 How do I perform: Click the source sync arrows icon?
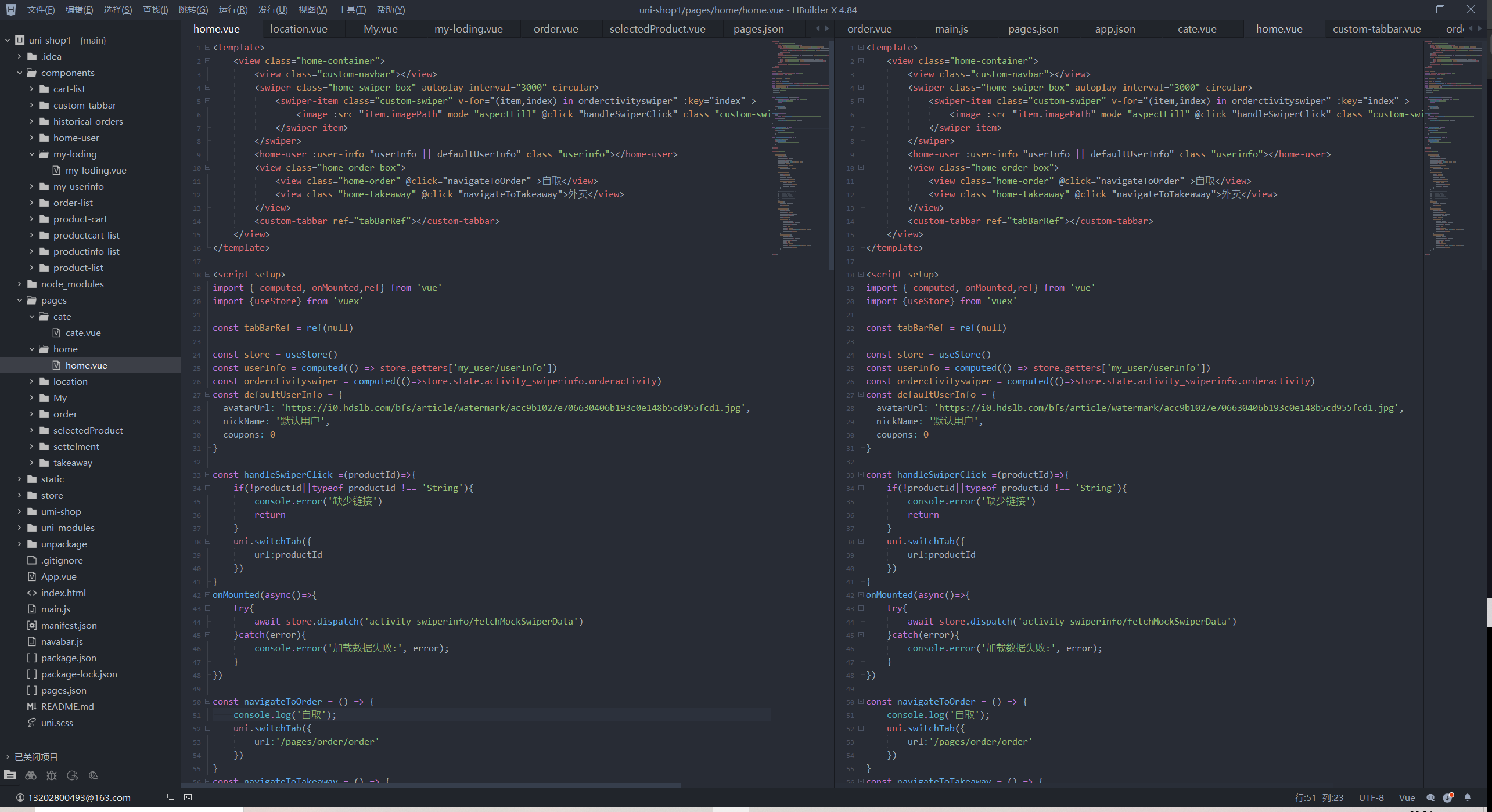(x=73, y=775)
